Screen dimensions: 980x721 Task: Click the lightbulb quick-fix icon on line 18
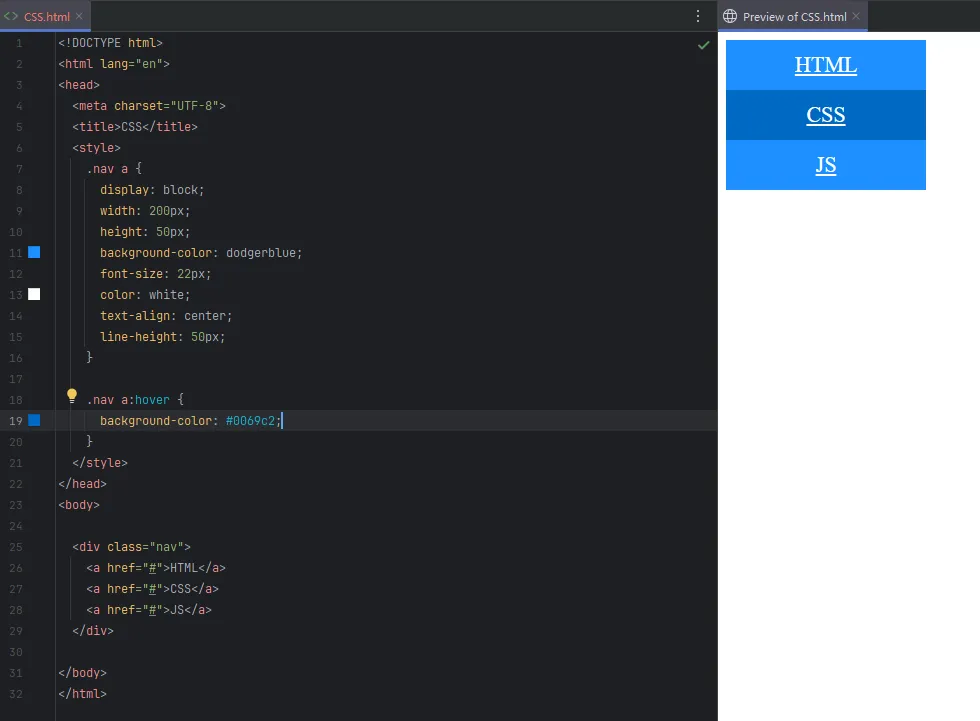point(72,395)
